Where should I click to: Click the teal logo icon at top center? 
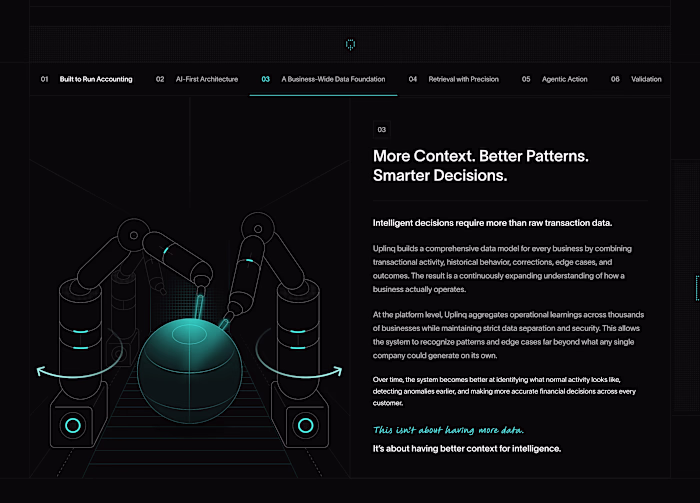click(x=350, y=45)
